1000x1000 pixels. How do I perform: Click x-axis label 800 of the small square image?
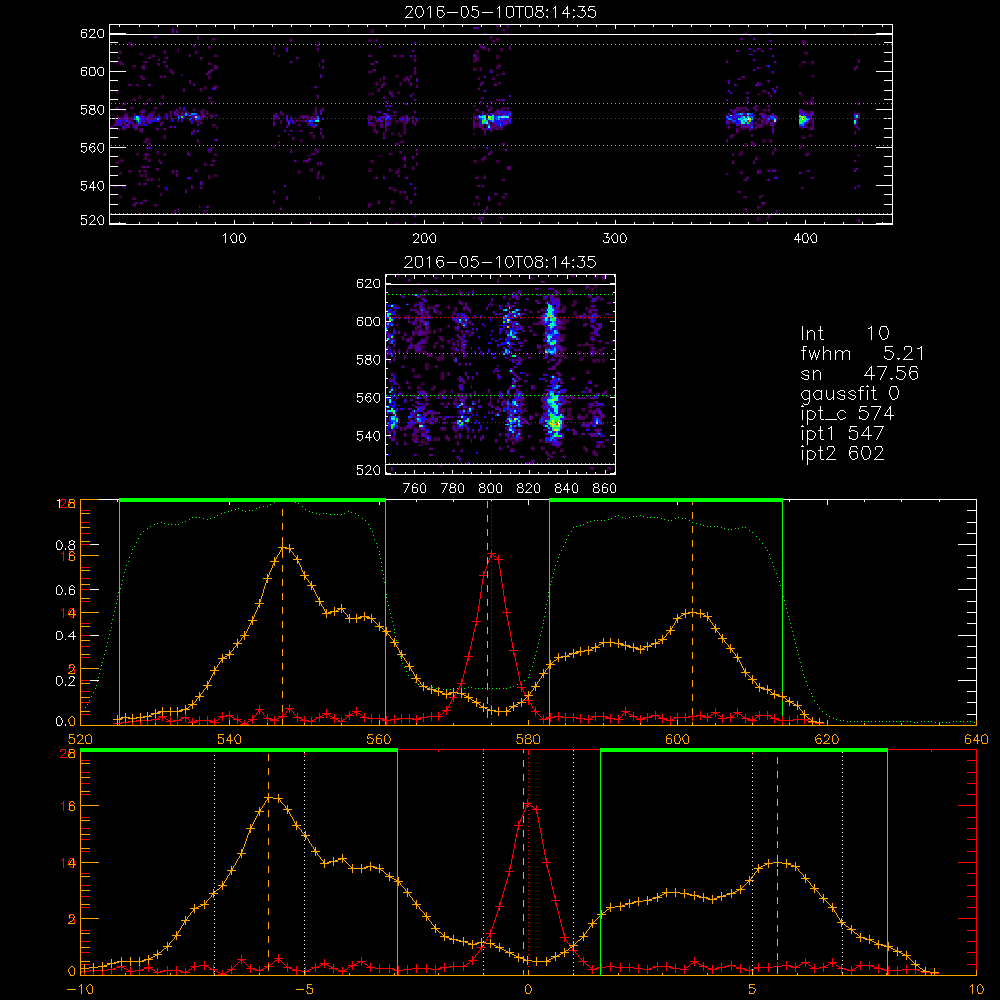tap(490, 489)
